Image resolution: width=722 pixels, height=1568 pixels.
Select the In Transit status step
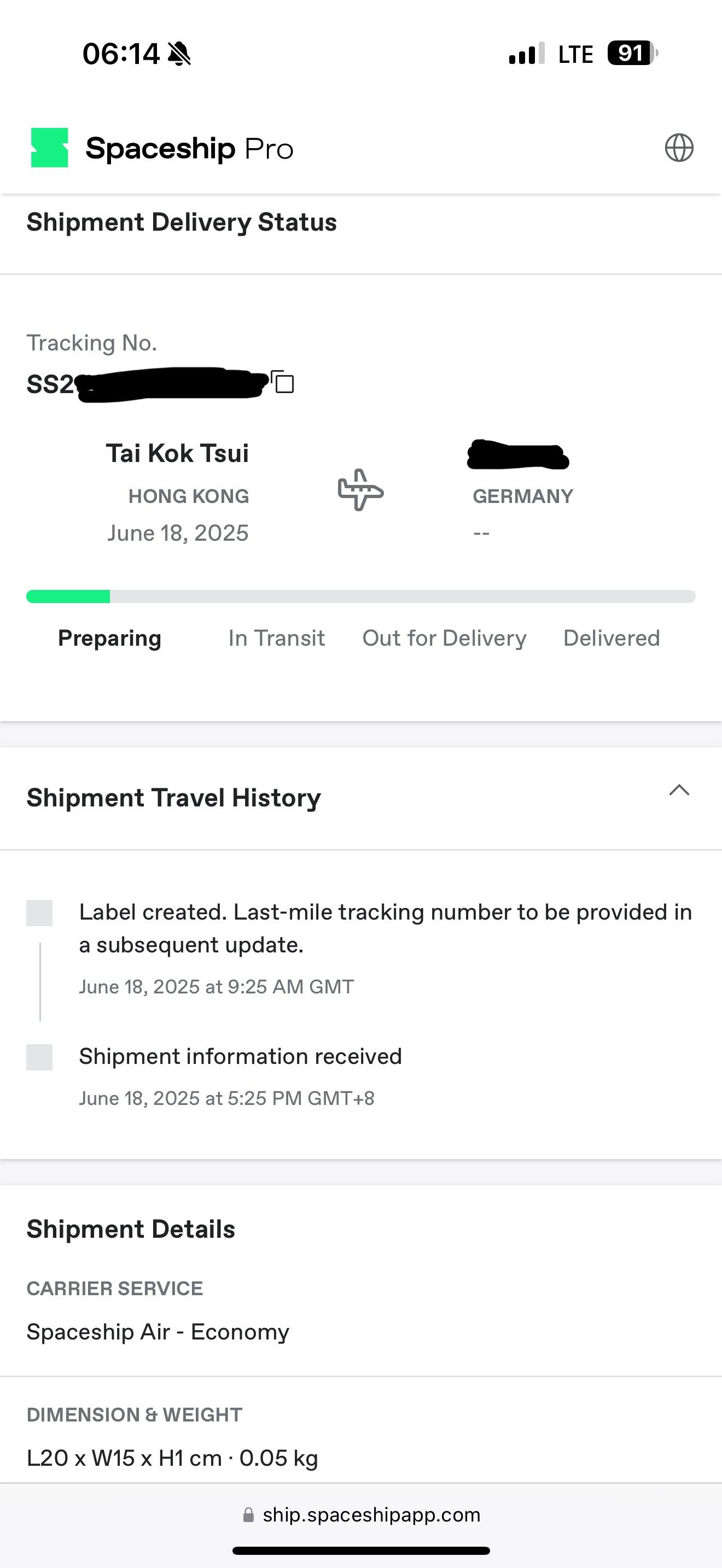(276, 638)
